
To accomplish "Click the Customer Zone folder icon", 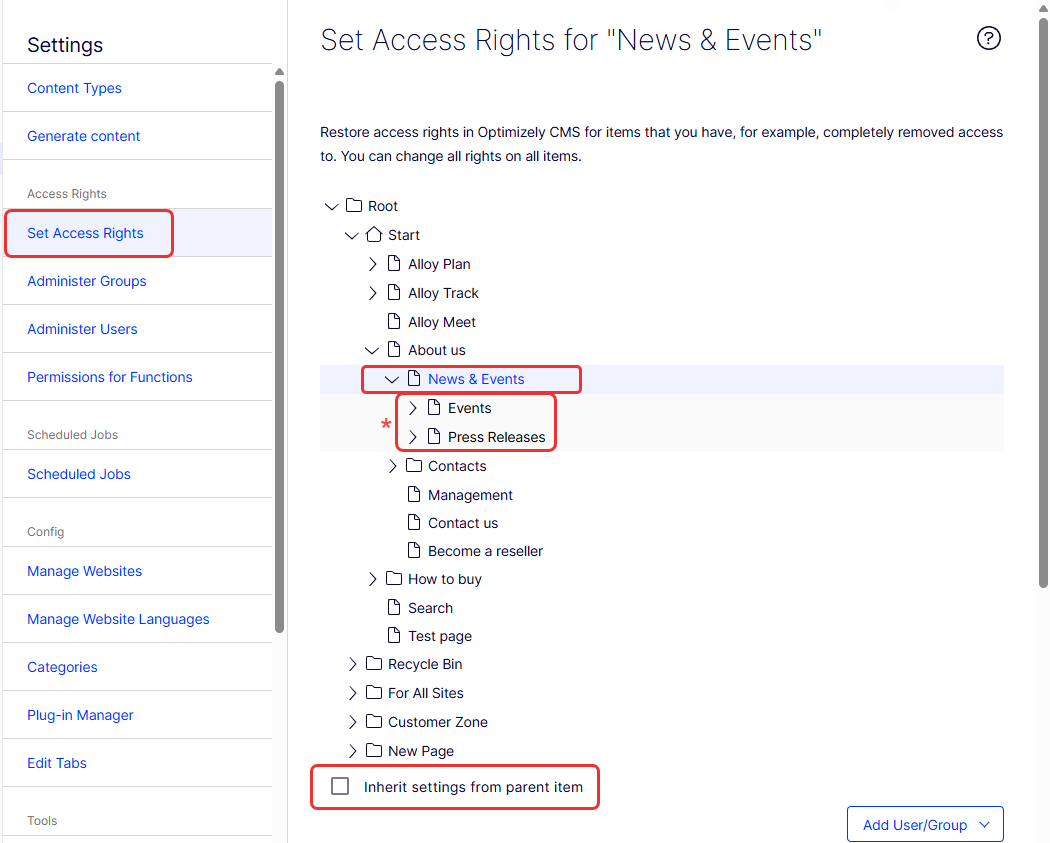I will 374,722.
